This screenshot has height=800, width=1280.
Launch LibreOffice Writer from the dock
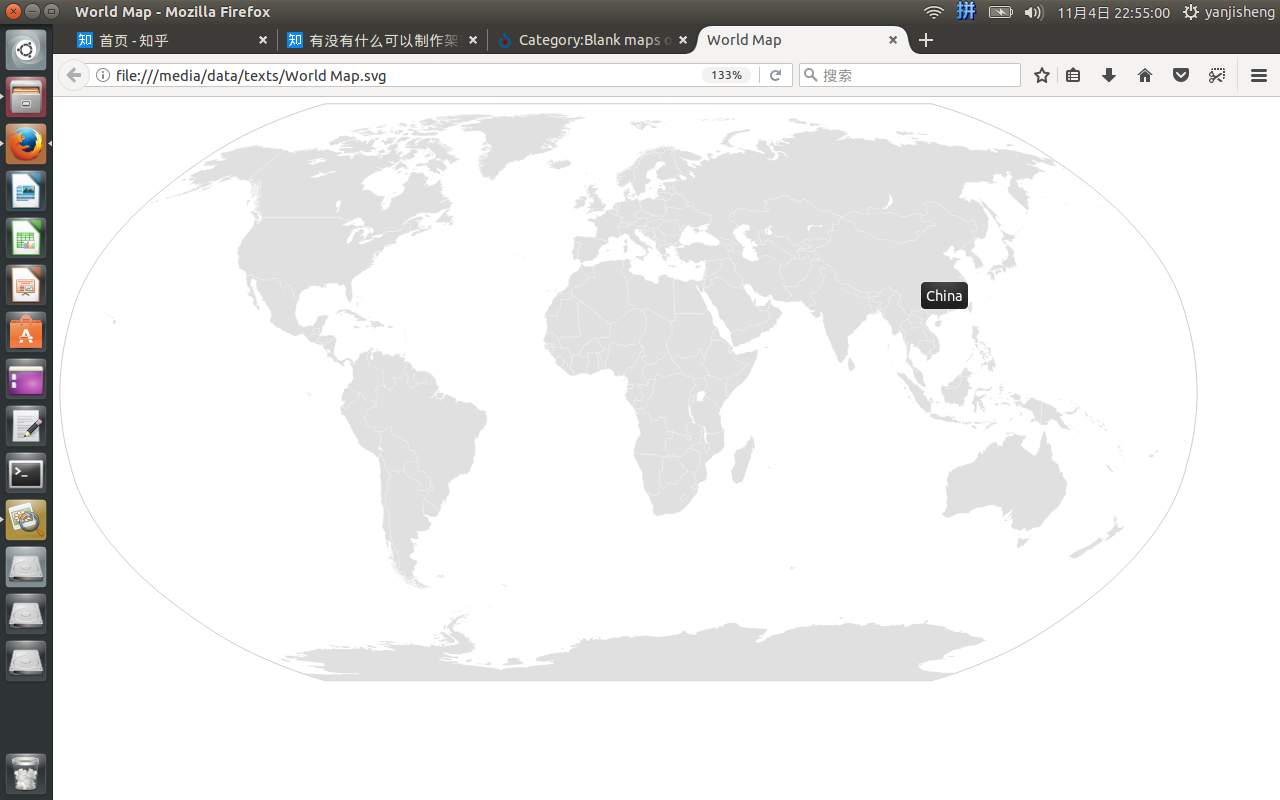26,191
